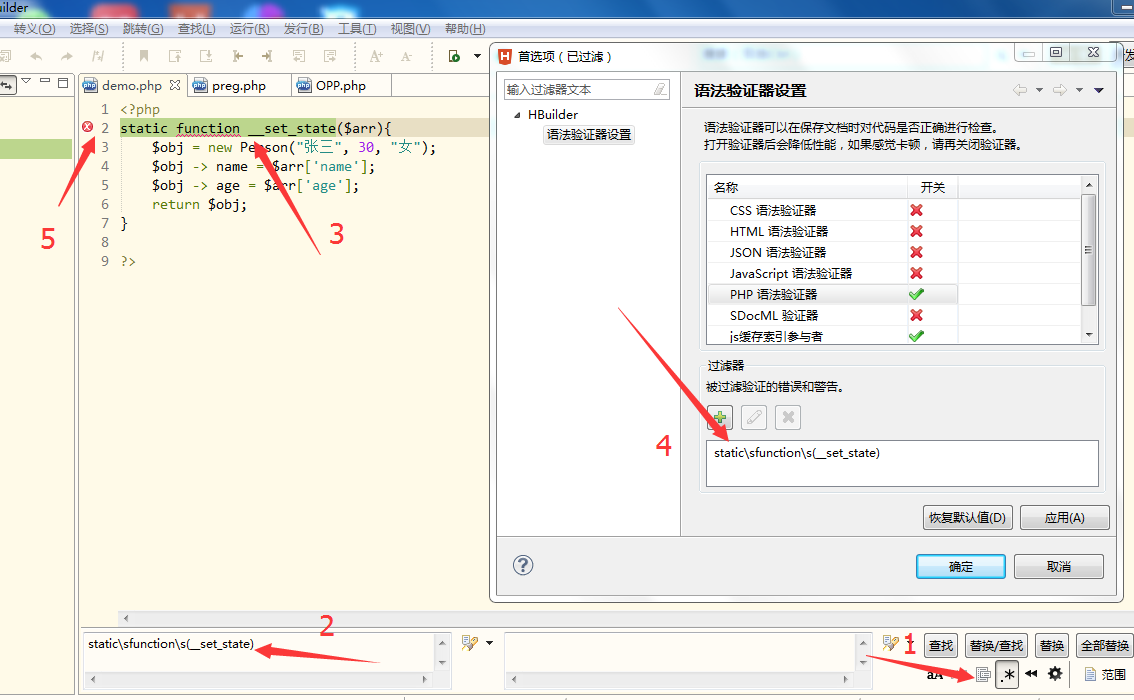Open the forward-history dropdown in Preferences
This screenshot has height=700, width=1134.
pyautogui.click(x=1079, y=90)
